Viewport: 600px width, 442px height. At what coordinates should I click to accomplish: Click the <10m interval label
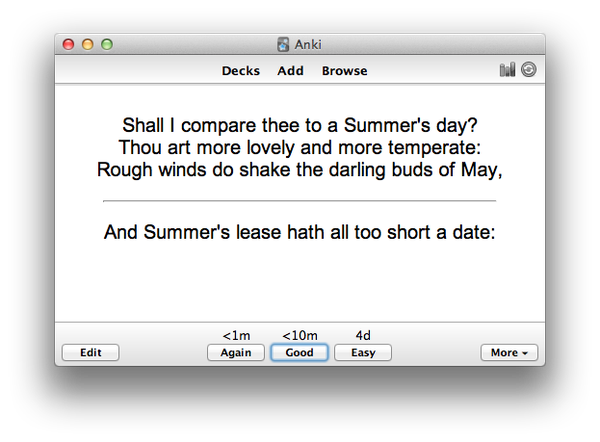299,336
